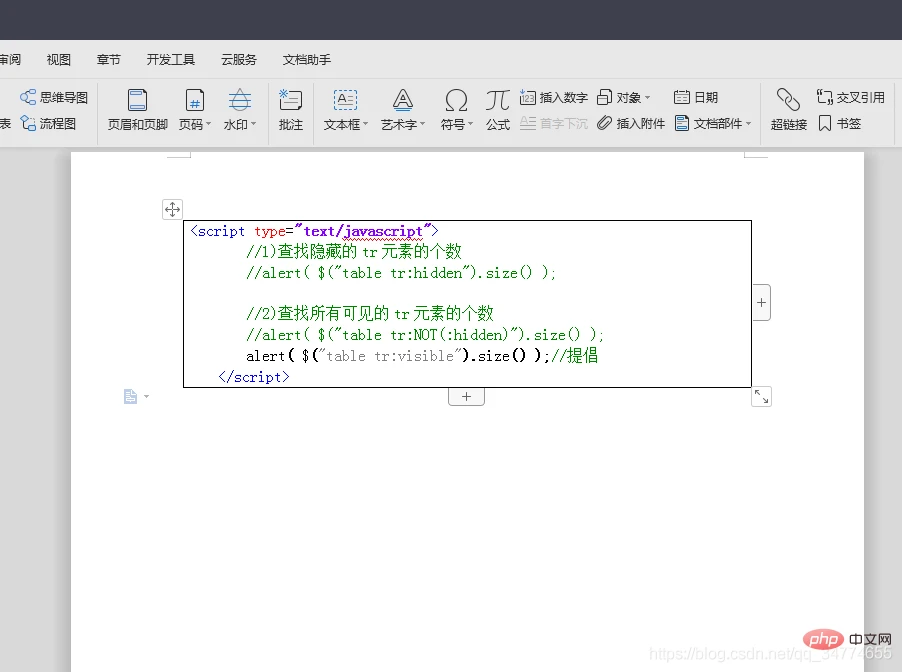Expand the paragraph layout icon dropdown arrow
The image size is (902, 672).
click(x=146, y=396)
